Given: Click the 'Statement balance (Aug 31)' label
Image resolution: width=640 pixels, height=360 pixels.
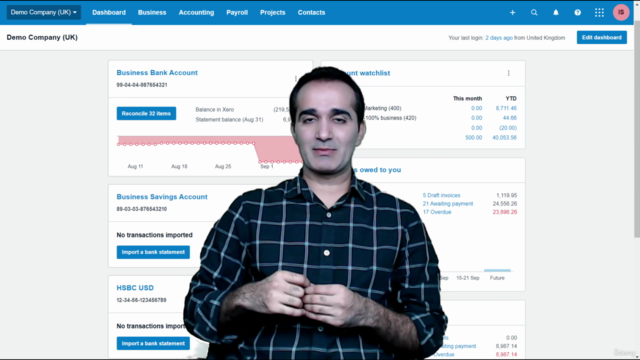Looking at the screenshot, I should tap(229, 120).
